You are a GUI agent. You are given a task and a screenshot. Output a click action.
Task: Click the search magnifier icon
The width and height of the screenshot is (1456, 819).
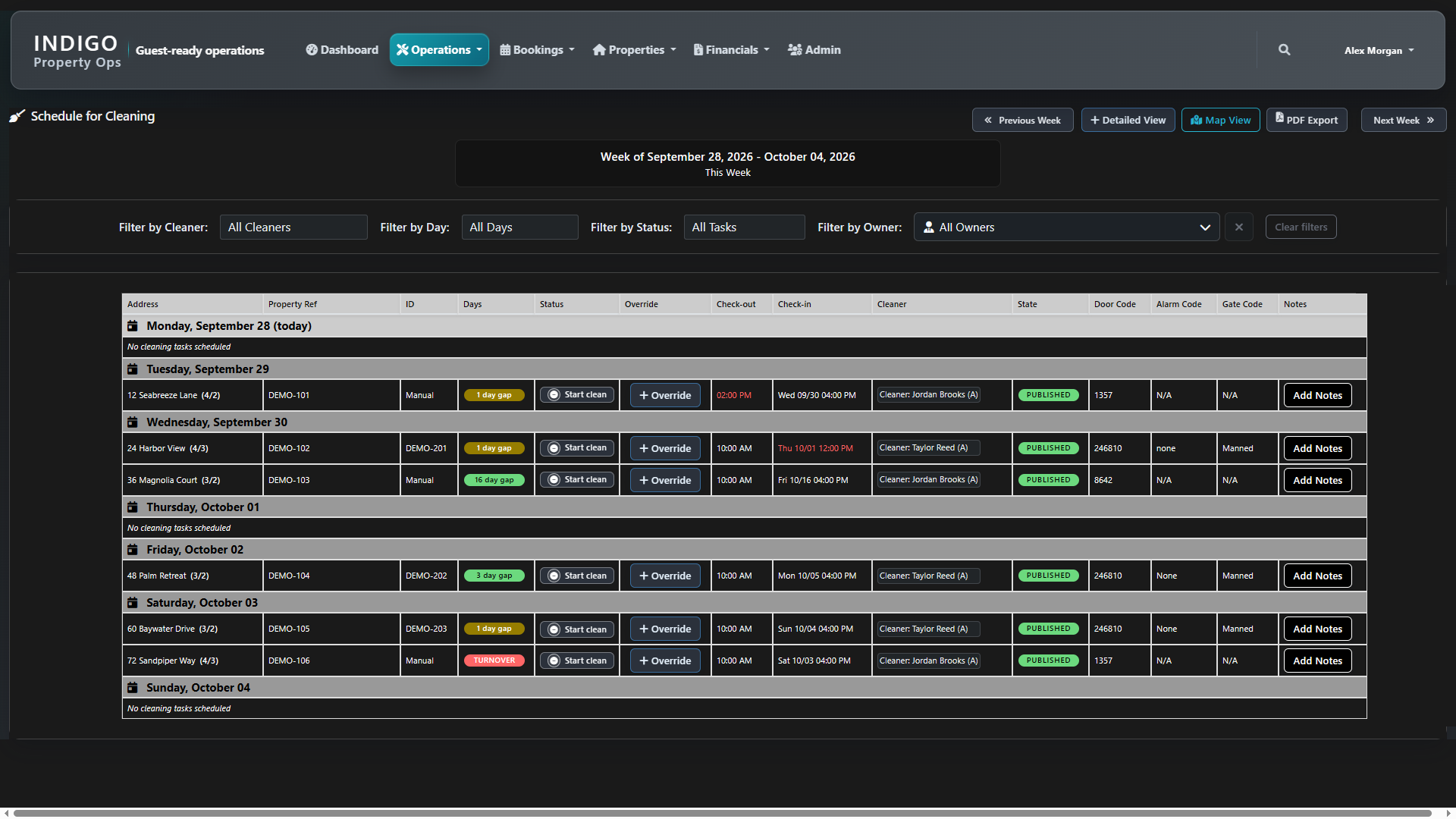click(1284, 50)
